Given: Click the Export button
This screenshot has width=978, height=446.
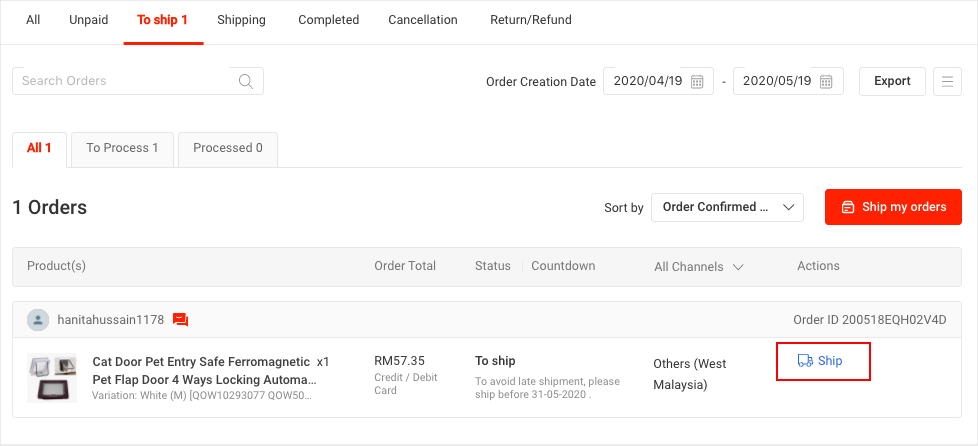Looking at the screenshot, I should (892, 81).
